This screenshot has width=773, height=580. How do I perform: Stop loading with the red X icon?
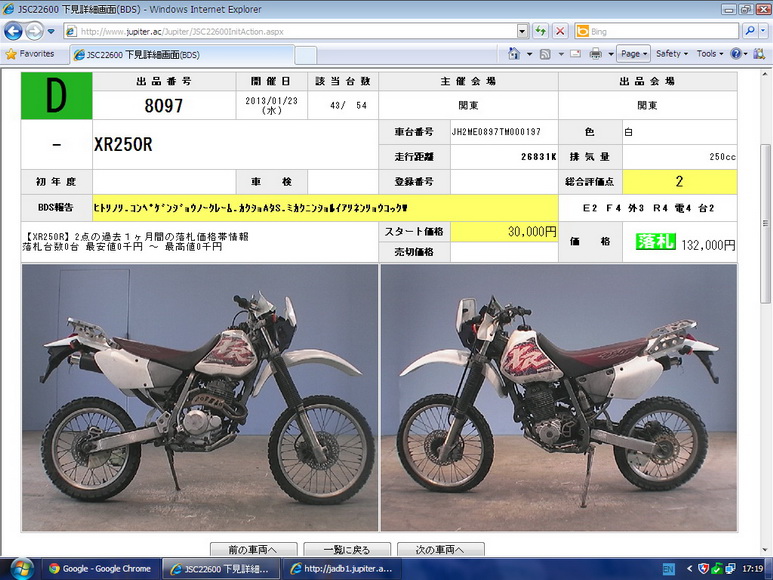(x=560, y=32)
